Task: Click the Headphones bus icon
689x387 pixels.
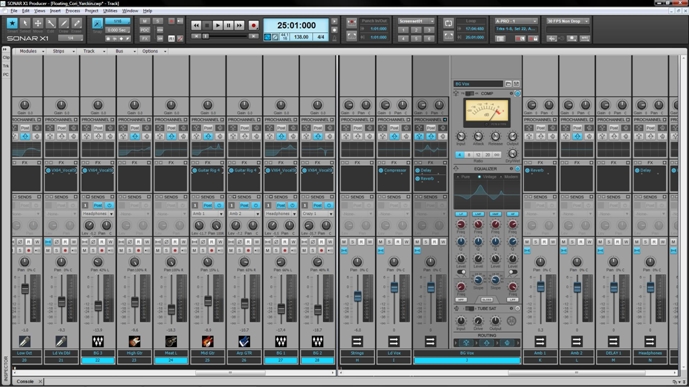Action: point(650,341)
